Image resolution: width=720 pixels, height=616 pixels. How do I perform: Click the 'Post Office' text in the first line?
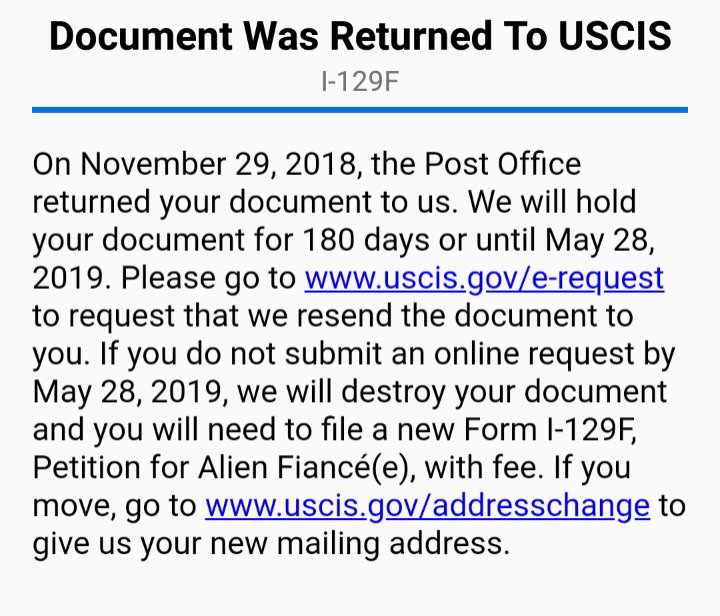(x=502, y=164)
